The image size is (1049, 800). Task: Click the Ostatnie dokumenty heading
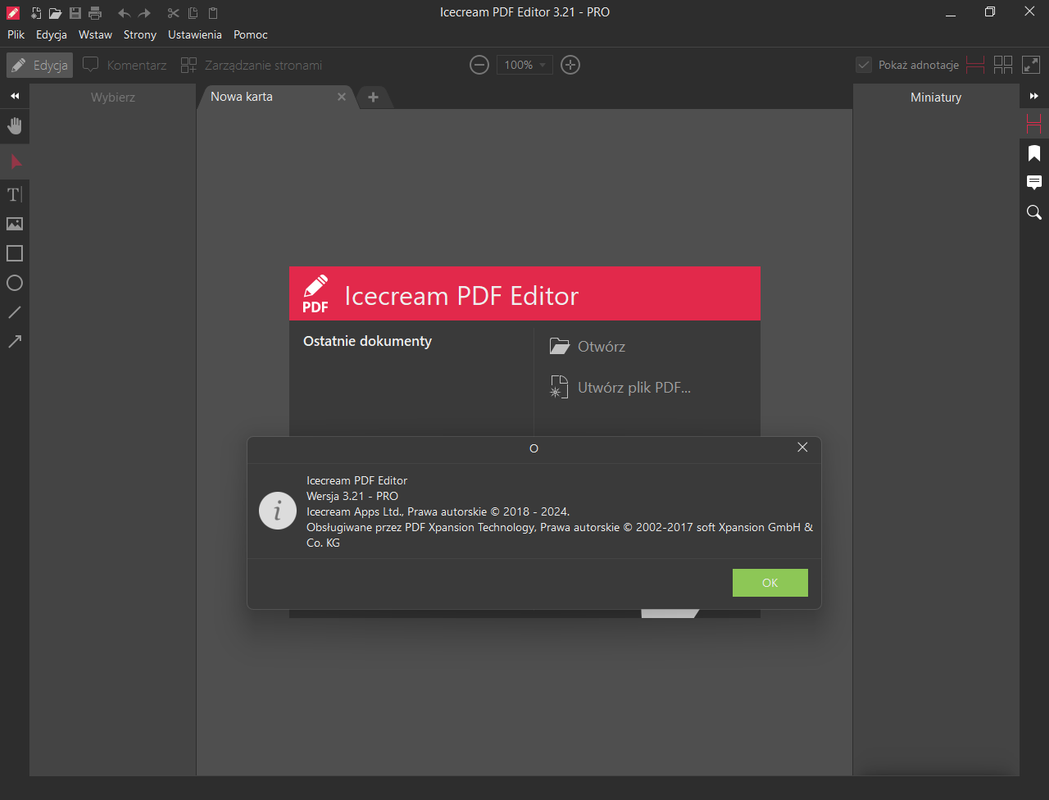pos(367,341)
